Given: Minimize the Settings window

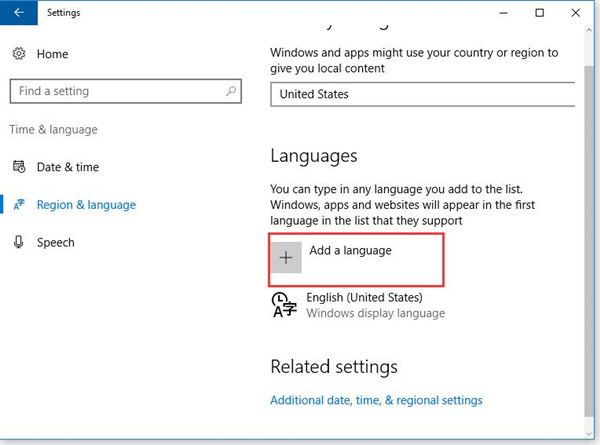Looking at the screenshot, I should tap(504, 13).
